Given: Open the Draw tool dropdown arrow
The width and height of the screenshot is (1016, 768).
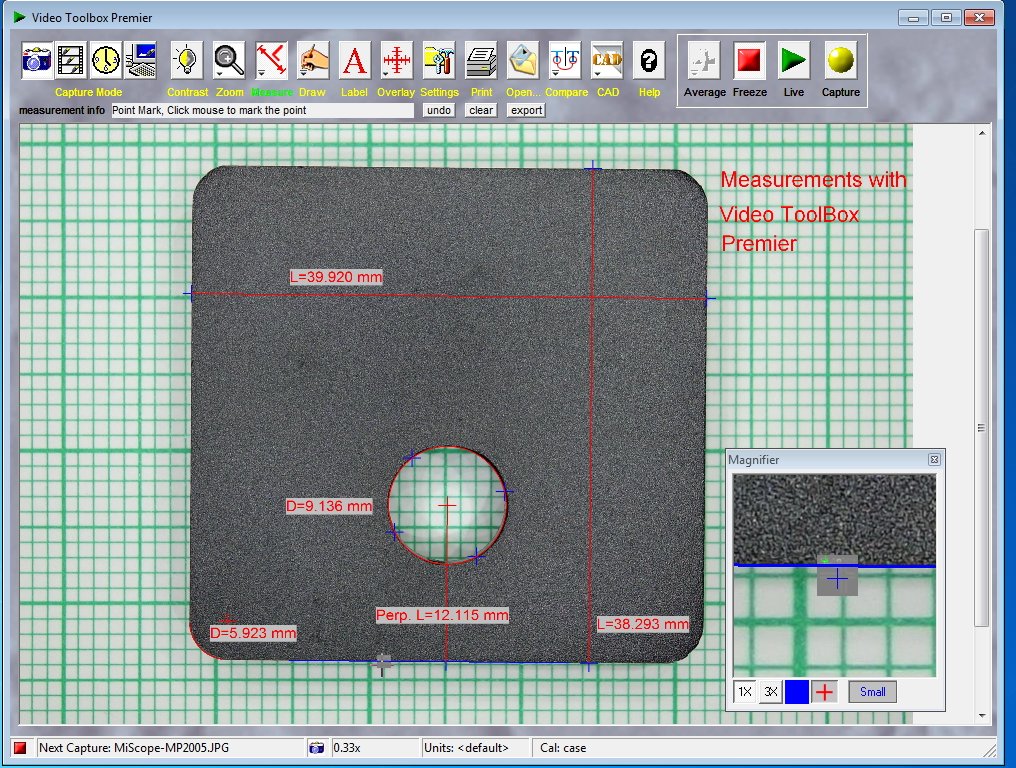Looking at the screenshot, I should tap(303, 74).
